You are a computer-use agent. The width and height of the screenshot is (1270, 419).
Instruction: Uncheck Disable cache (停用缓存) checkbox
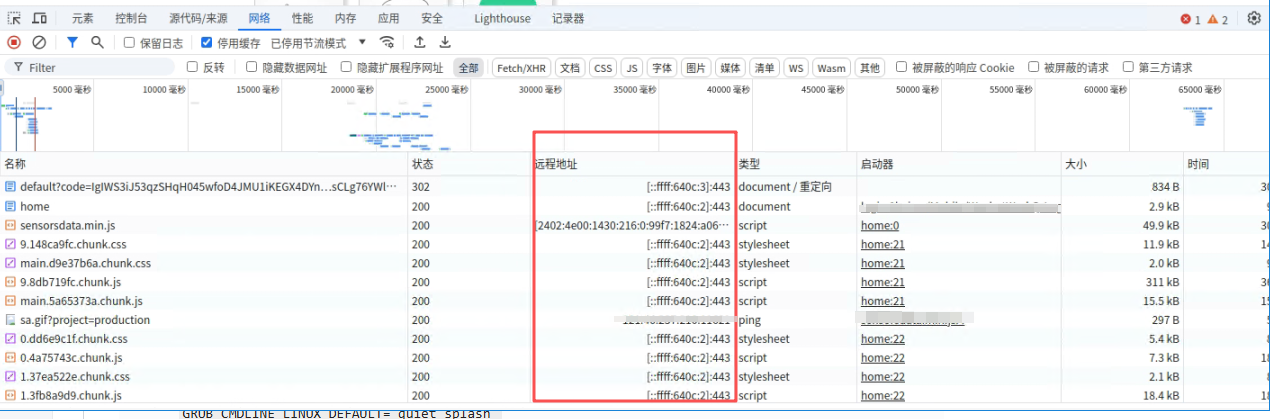point(206,43)
